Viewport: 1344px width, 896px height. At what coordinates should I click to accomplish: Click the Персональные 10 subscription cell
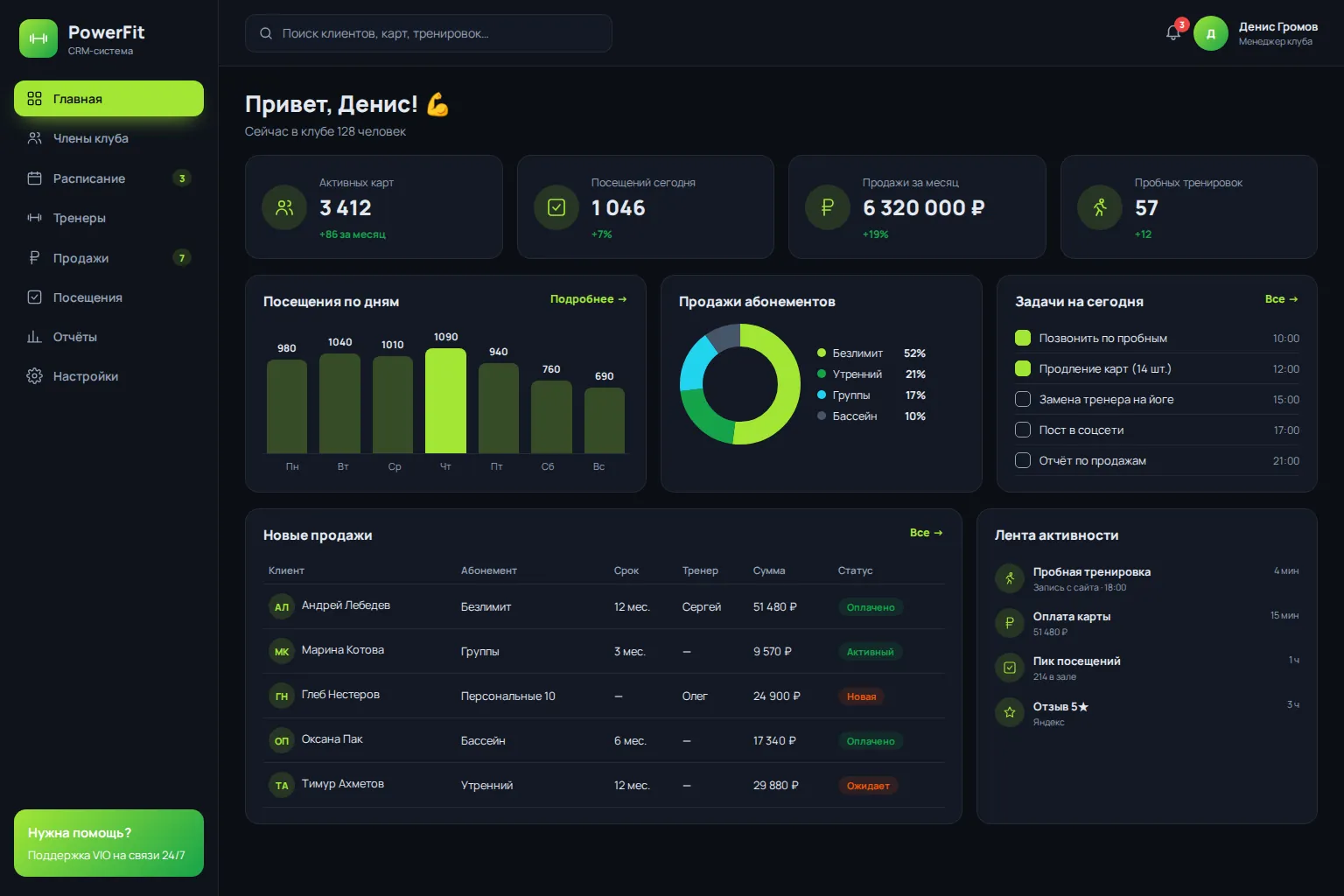click(508, 696)
